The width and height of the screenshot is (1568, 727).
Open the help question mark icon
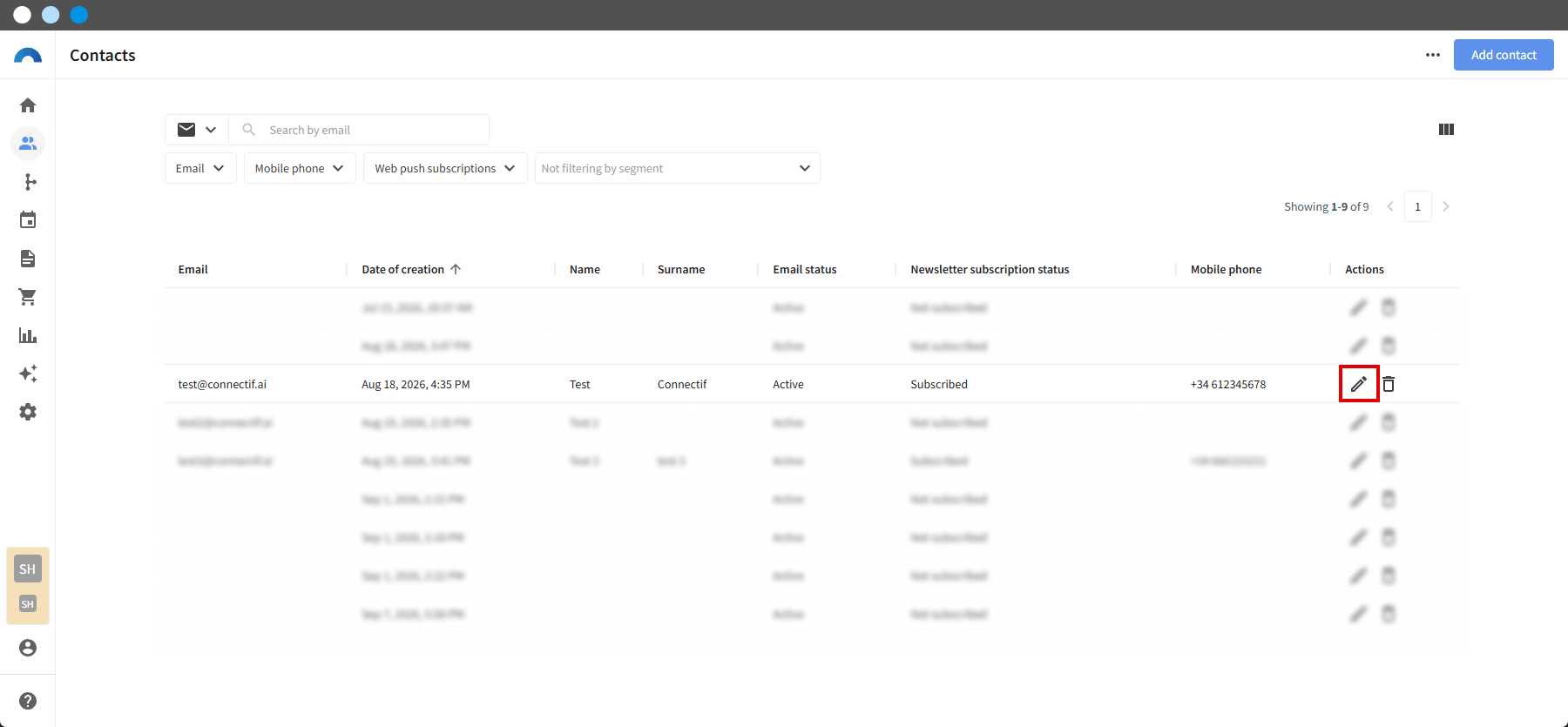pyautogui.click(x=28, y=701)
